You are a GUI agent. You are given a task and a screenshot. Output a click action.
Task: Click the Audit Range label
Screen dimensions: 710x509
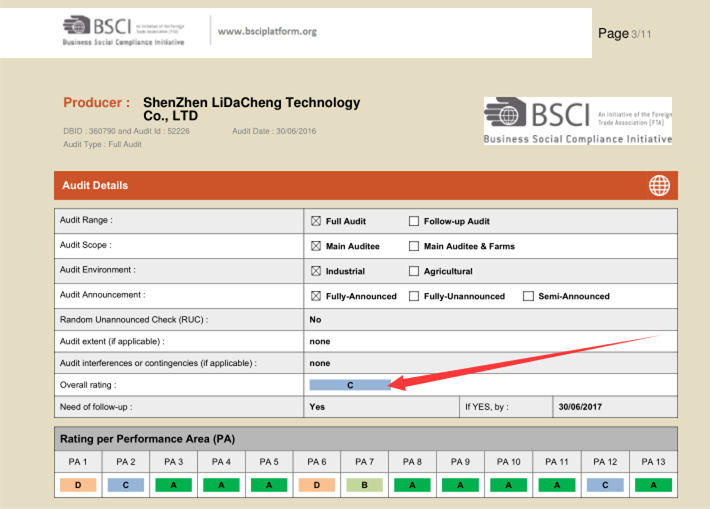click(86, 220)
